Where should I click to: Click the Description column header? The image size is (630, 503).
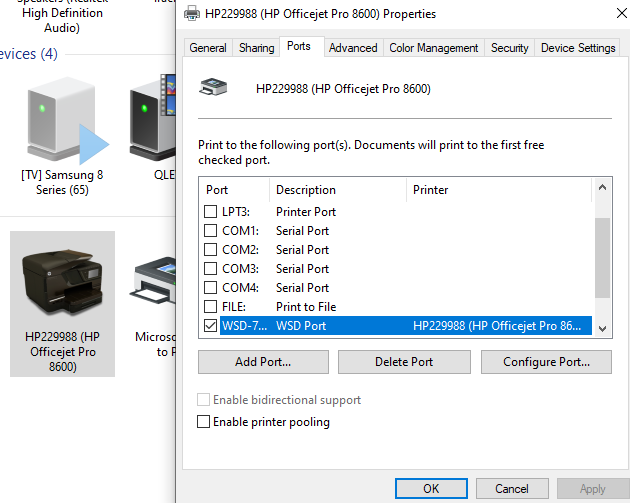[x=338, y=190]
